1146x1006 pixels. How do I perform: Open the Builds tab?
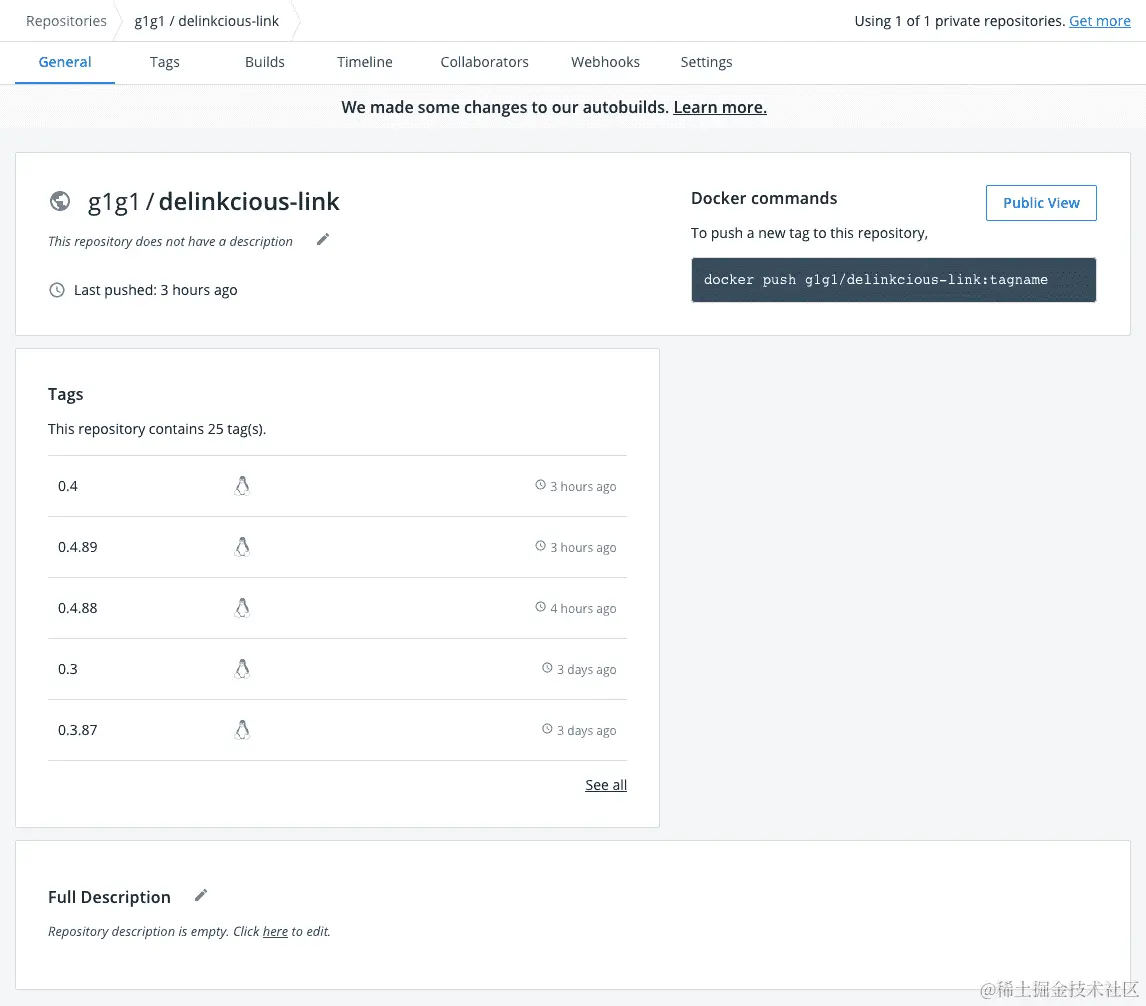pyautogui.click(x=265, y=62)
